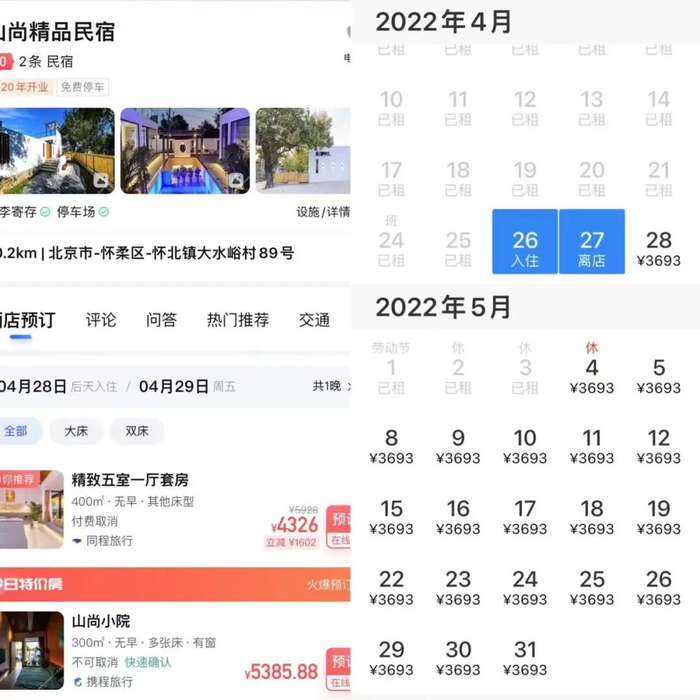Select May 15 in calendar
The width and height of the screenshot is (700, 700).
click(x=392, y=517)
